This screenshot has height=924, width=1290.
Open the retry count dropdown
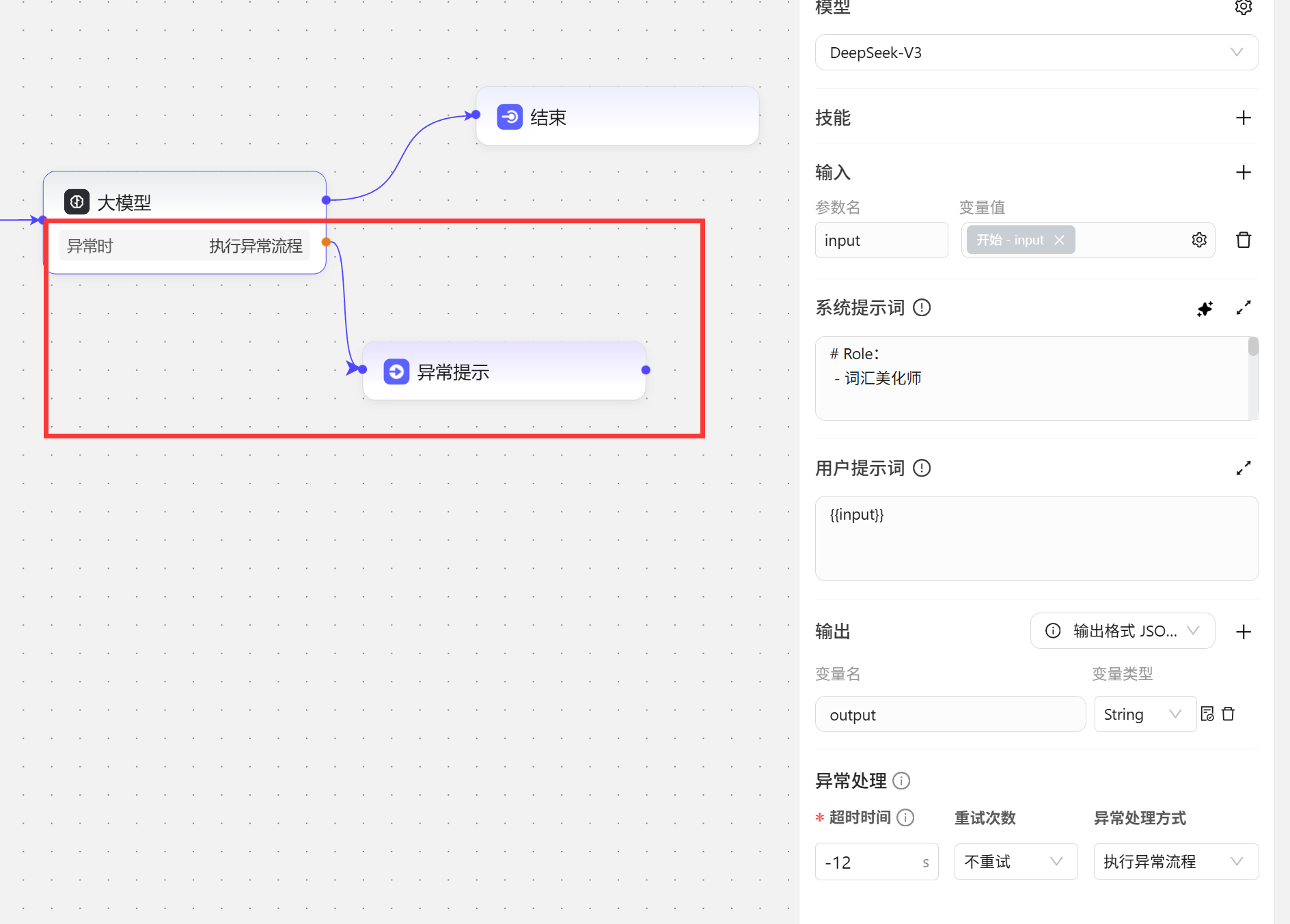[x=1015, y=862]
